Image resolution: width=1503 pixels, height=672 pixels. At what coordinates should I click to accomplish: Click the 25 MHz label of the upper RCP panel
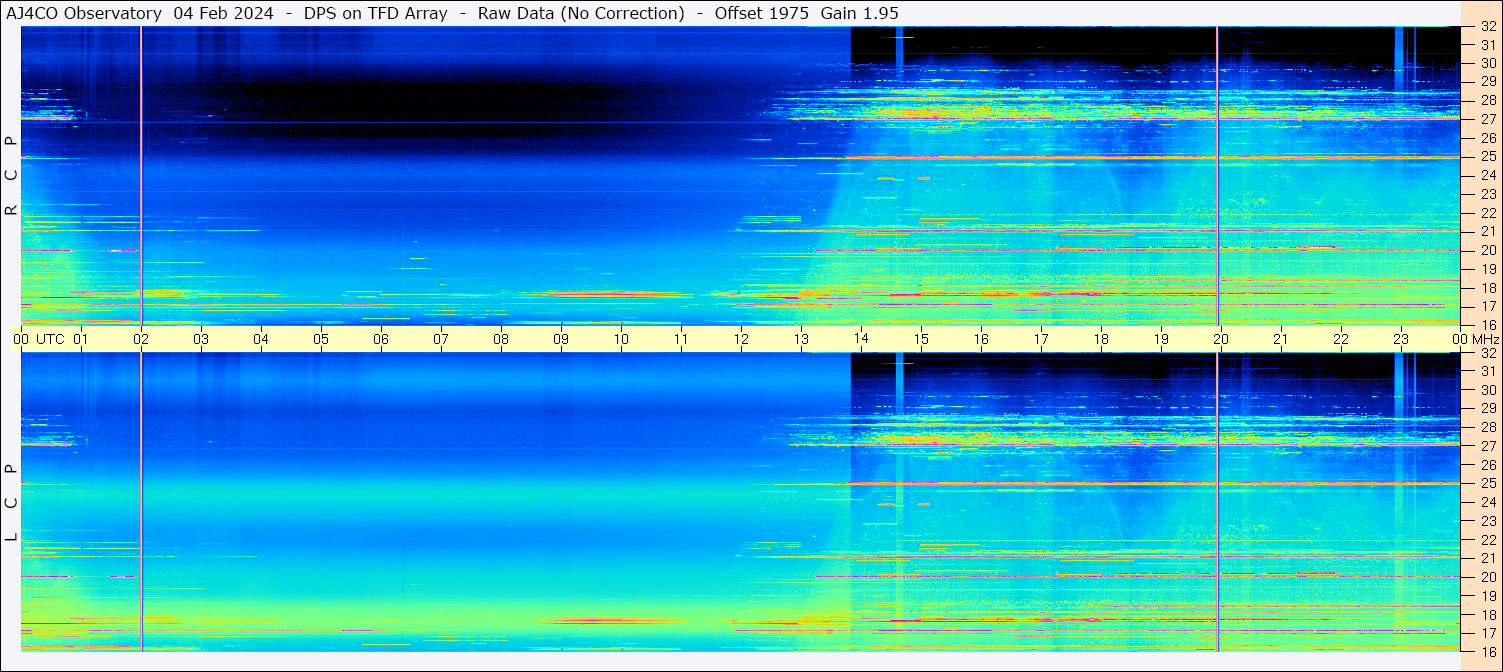pyautogui.click(x=1487, y=157)
